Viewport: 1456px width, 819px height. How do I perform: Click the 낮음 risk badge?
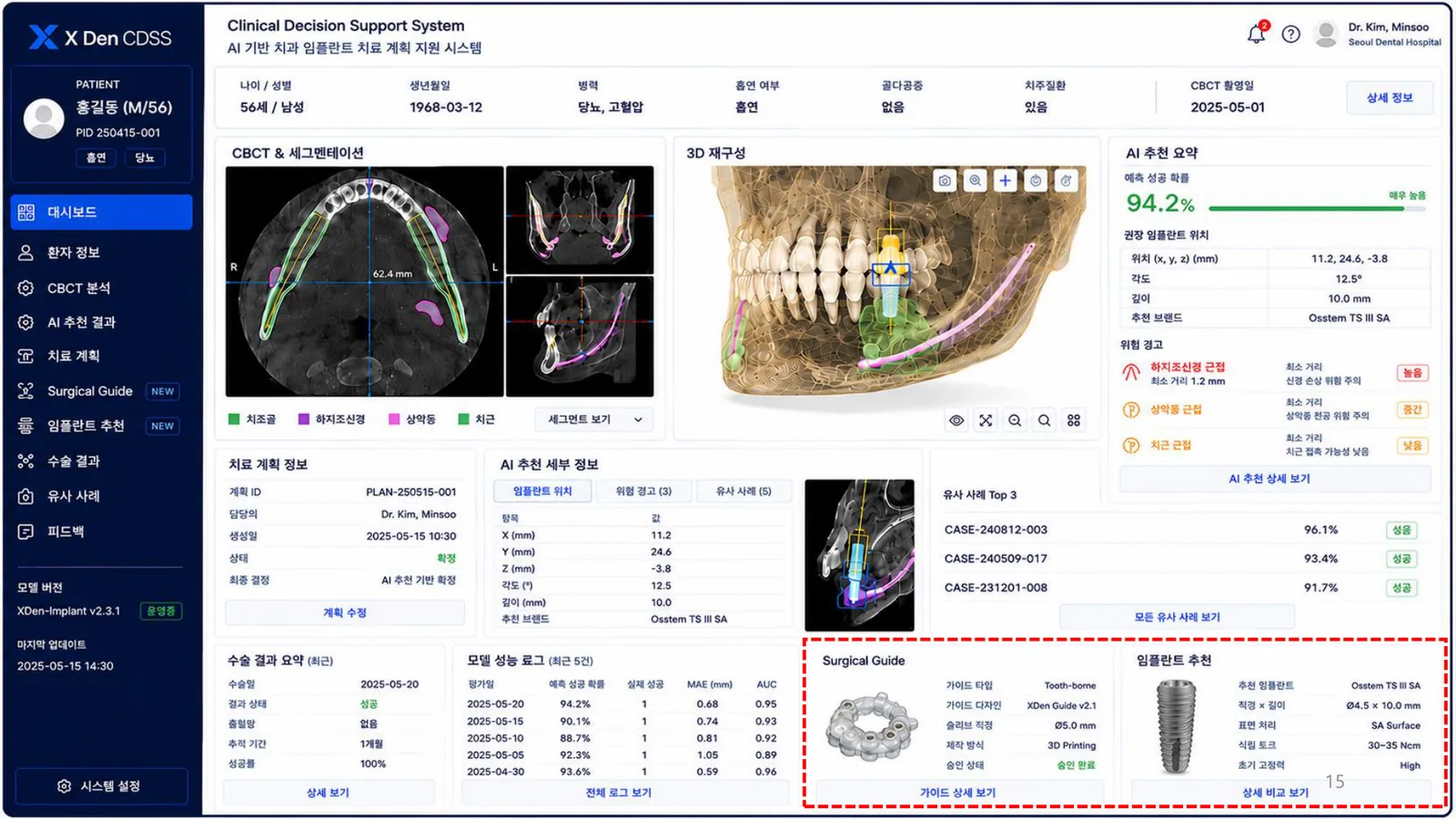coord(1412,446)
